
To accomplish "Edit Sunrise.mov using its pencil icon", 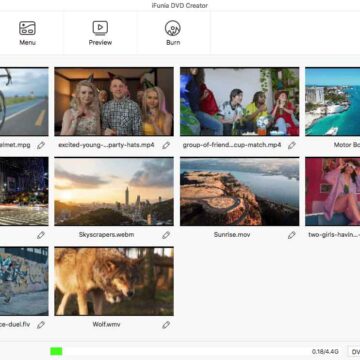I will [292, 235].
